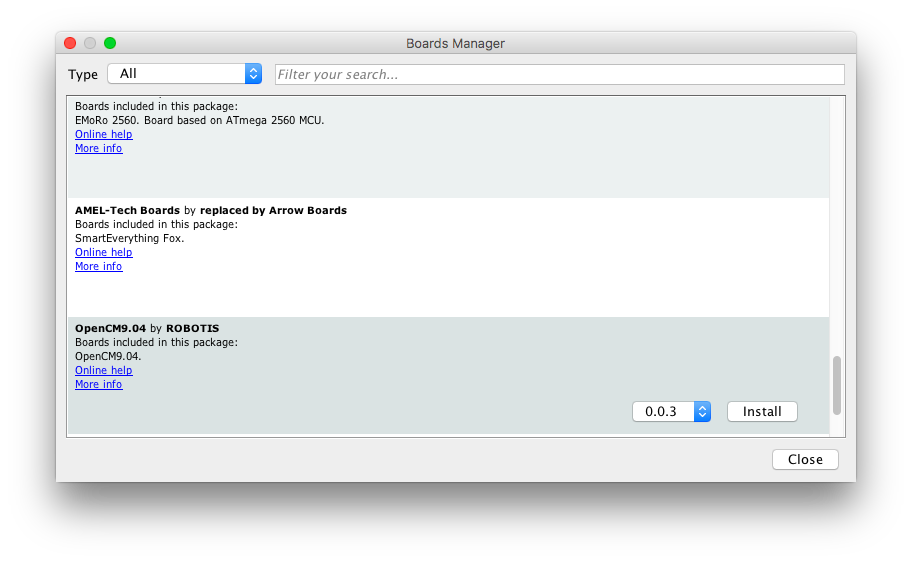The height and width of the screenshot is (562, 912).
Task: Click the Boards Manager title bar
Action: click(455, 43)
